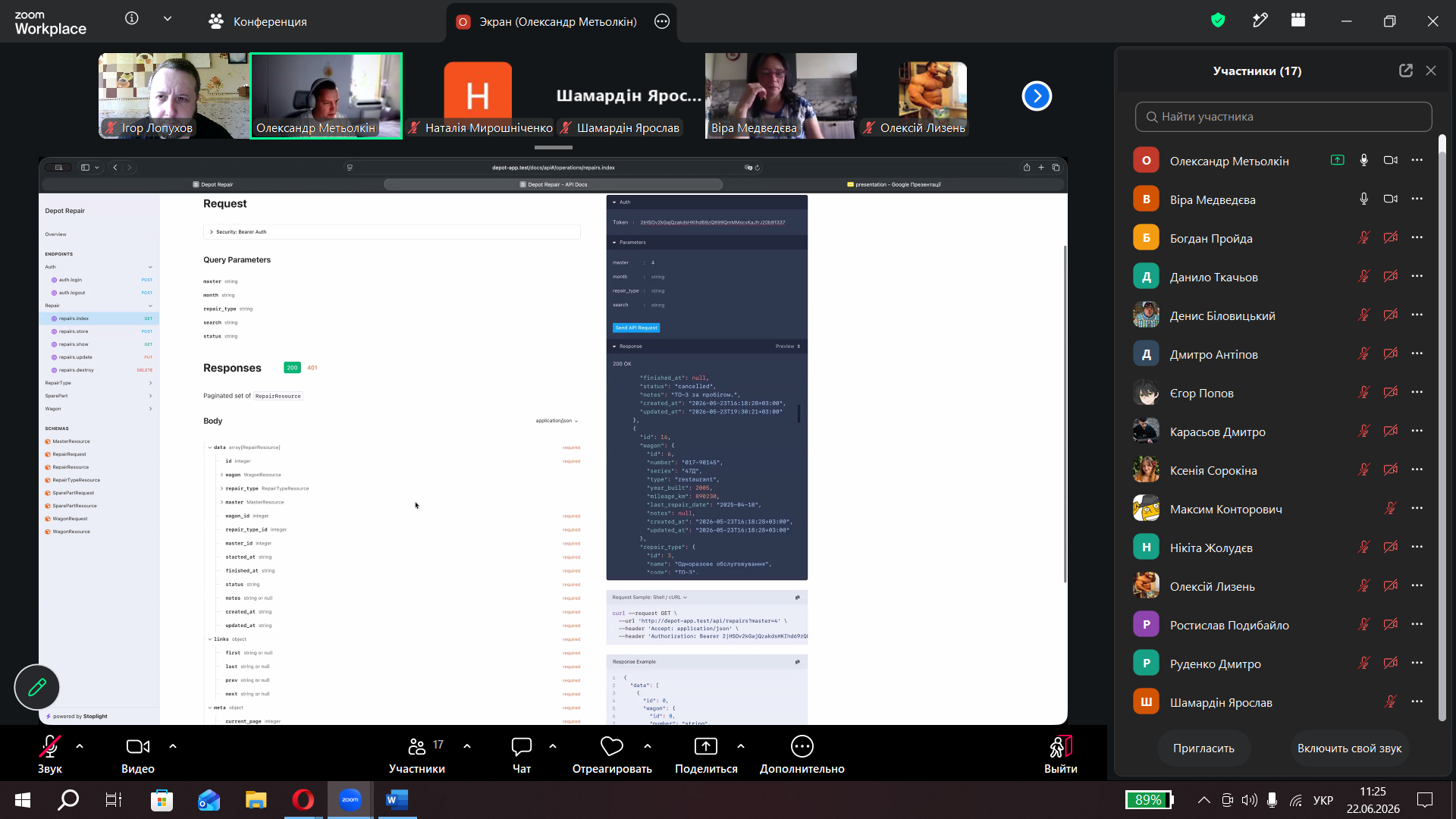The image size is (1456, 819).
Task: Select Ігор Лопухов's video thumbnail
Action: click(x=174, y=96)
